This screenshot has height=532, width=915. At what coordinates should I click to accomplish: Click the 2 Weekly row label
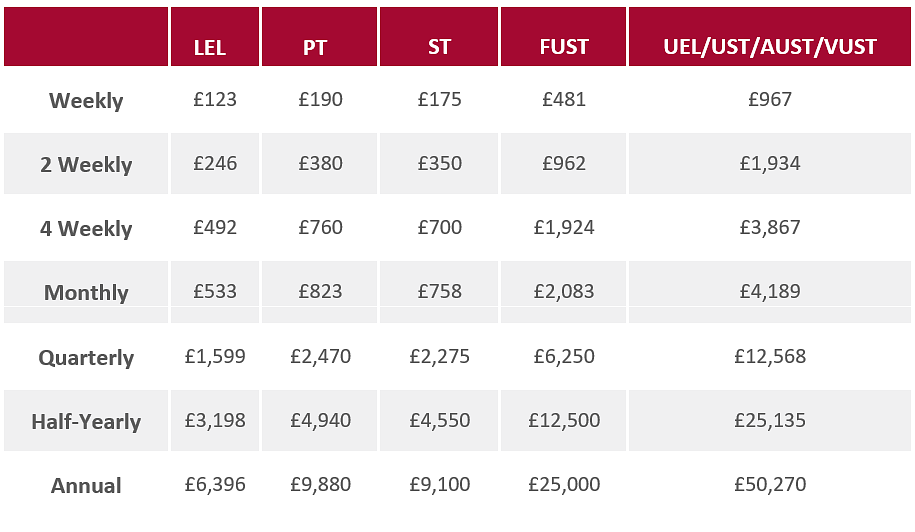(x=86, y=165)
